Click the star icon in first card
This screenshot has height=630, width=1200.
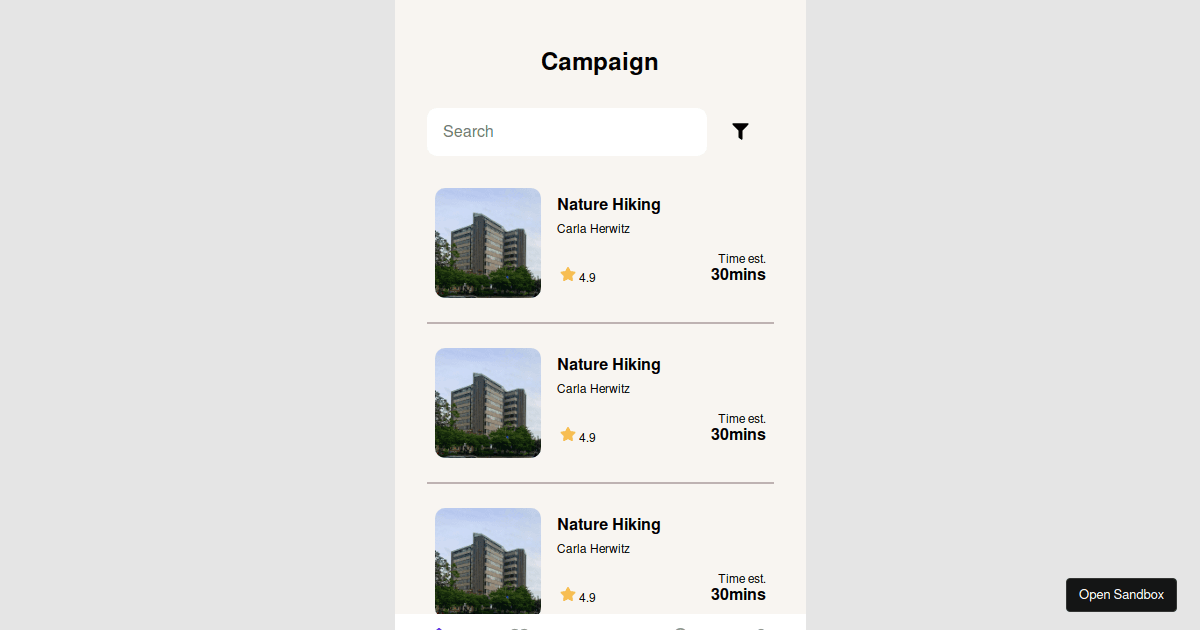(x=568, y=275)
